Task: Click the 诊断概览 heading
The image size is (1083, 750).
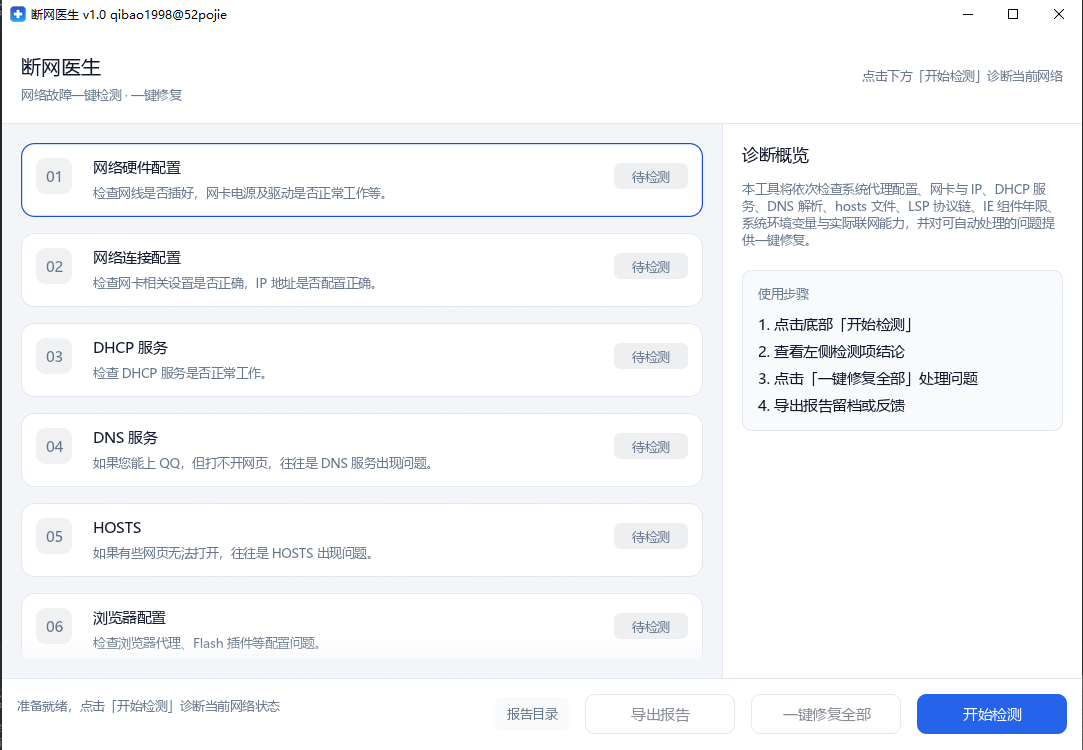Action: [775, 155]
